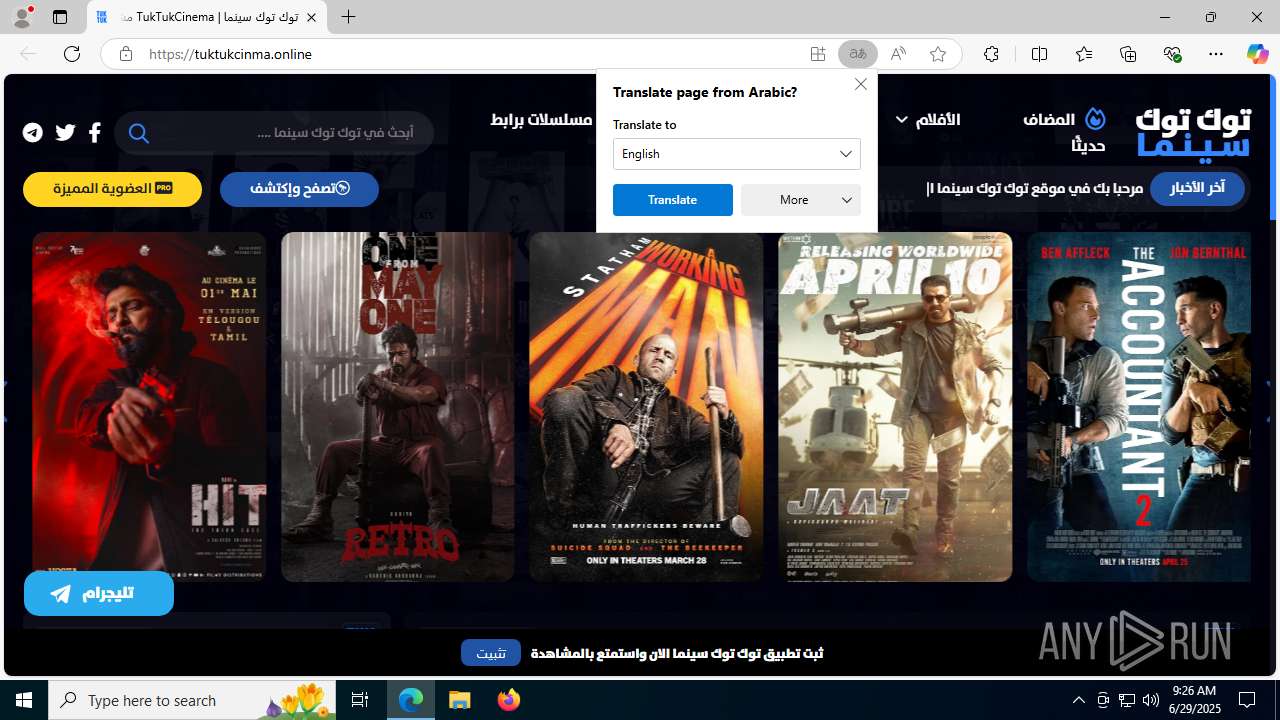1280x720 pixels.
Task: Open The Accountant 2 poster
Action: click(1139, 407)
